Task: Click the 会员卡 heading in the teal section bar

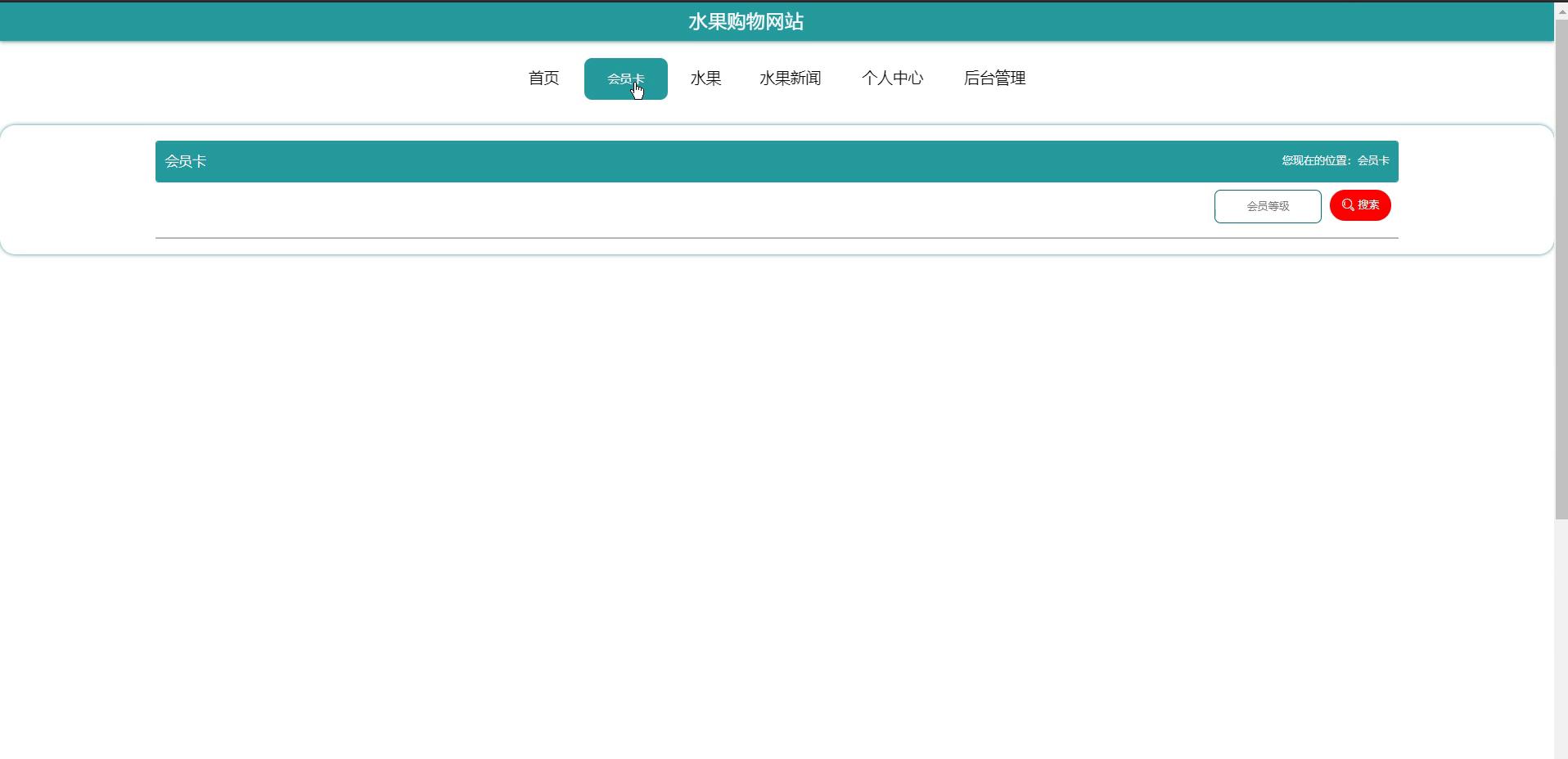Action: coord(186,162)
